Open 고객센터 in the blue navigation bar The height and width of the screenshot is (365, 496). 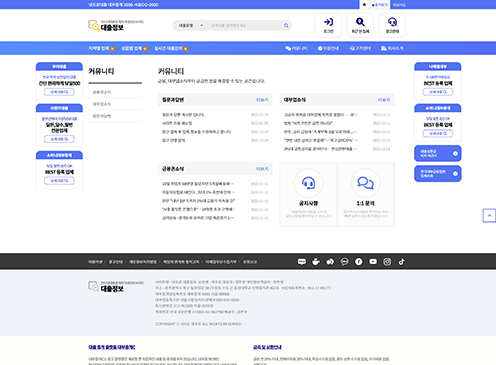tap(360, 48)
